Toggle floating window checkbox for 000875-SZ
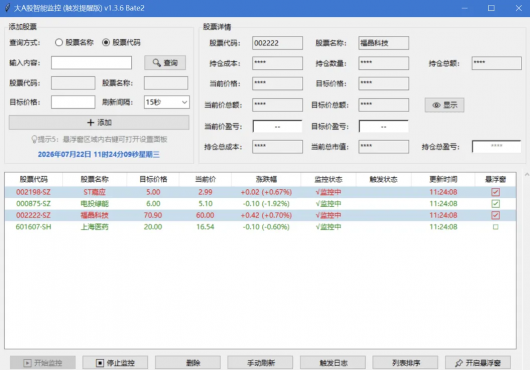 click(x=496, y=204)
